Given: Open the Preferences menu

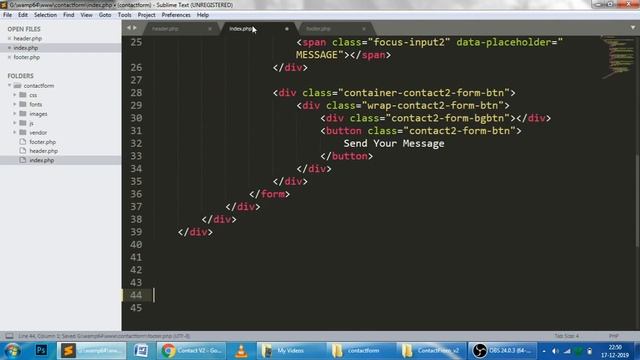Looking at the screenshot, I should pyautogui.click(x=176, y=15).
